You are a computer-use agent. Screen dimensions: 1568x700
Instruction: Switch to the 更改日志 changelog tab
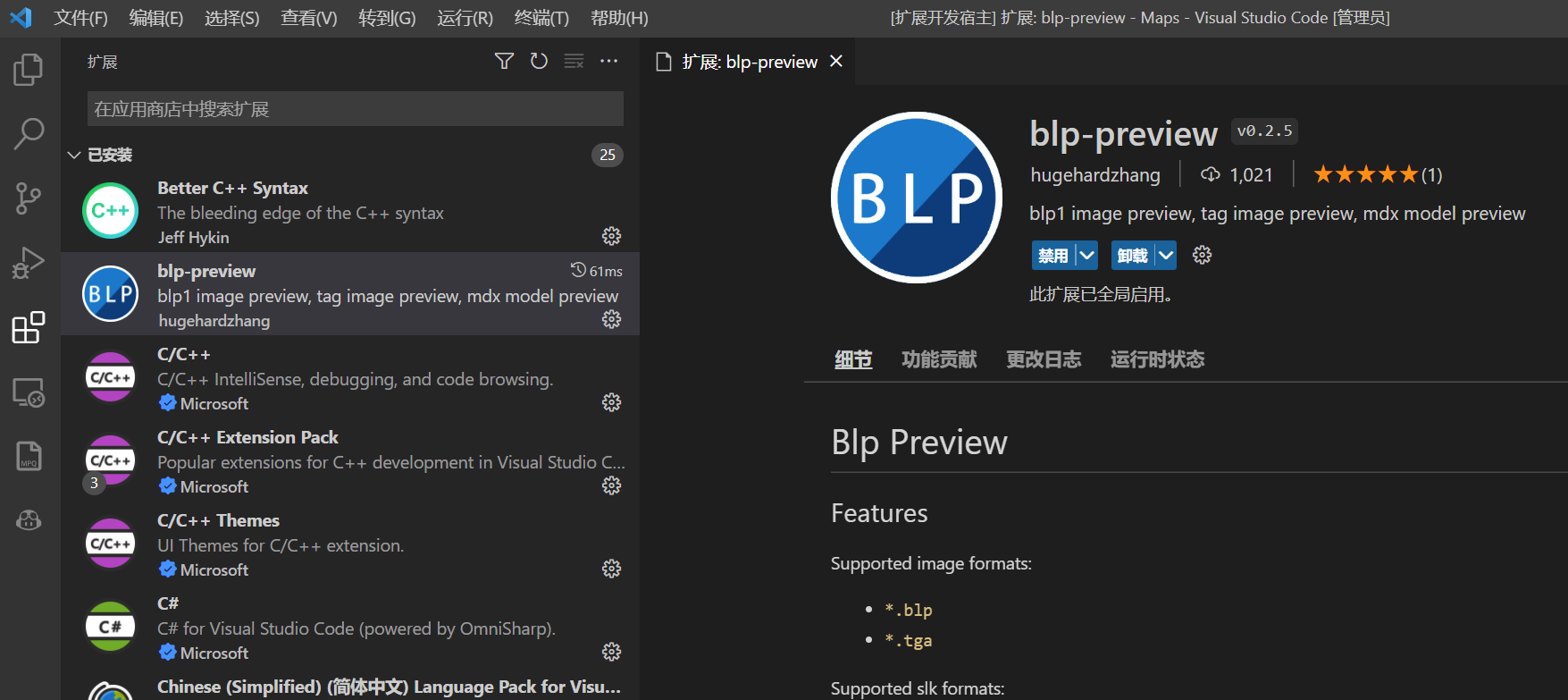click(x=1044, y=359)
